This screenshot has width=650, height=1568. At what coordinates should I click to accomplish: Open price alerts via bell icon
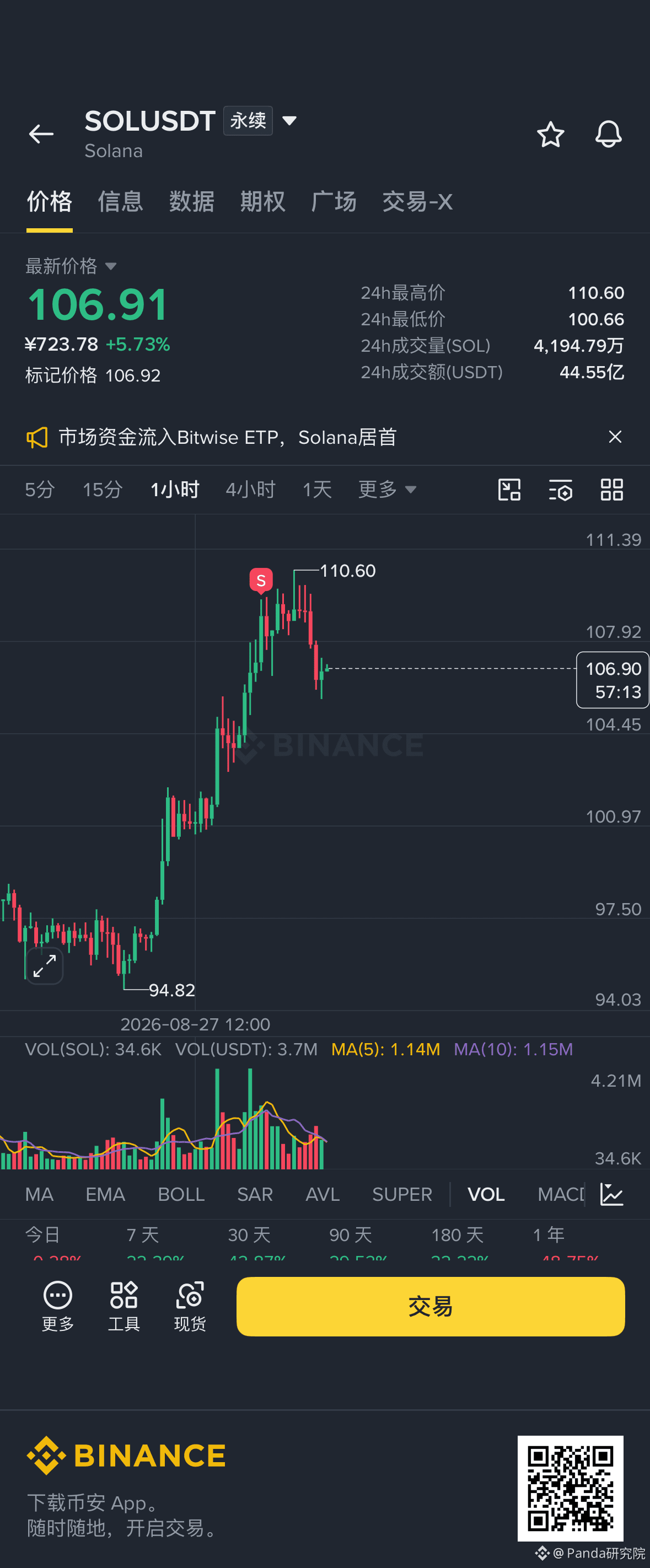tap(608, 134)
